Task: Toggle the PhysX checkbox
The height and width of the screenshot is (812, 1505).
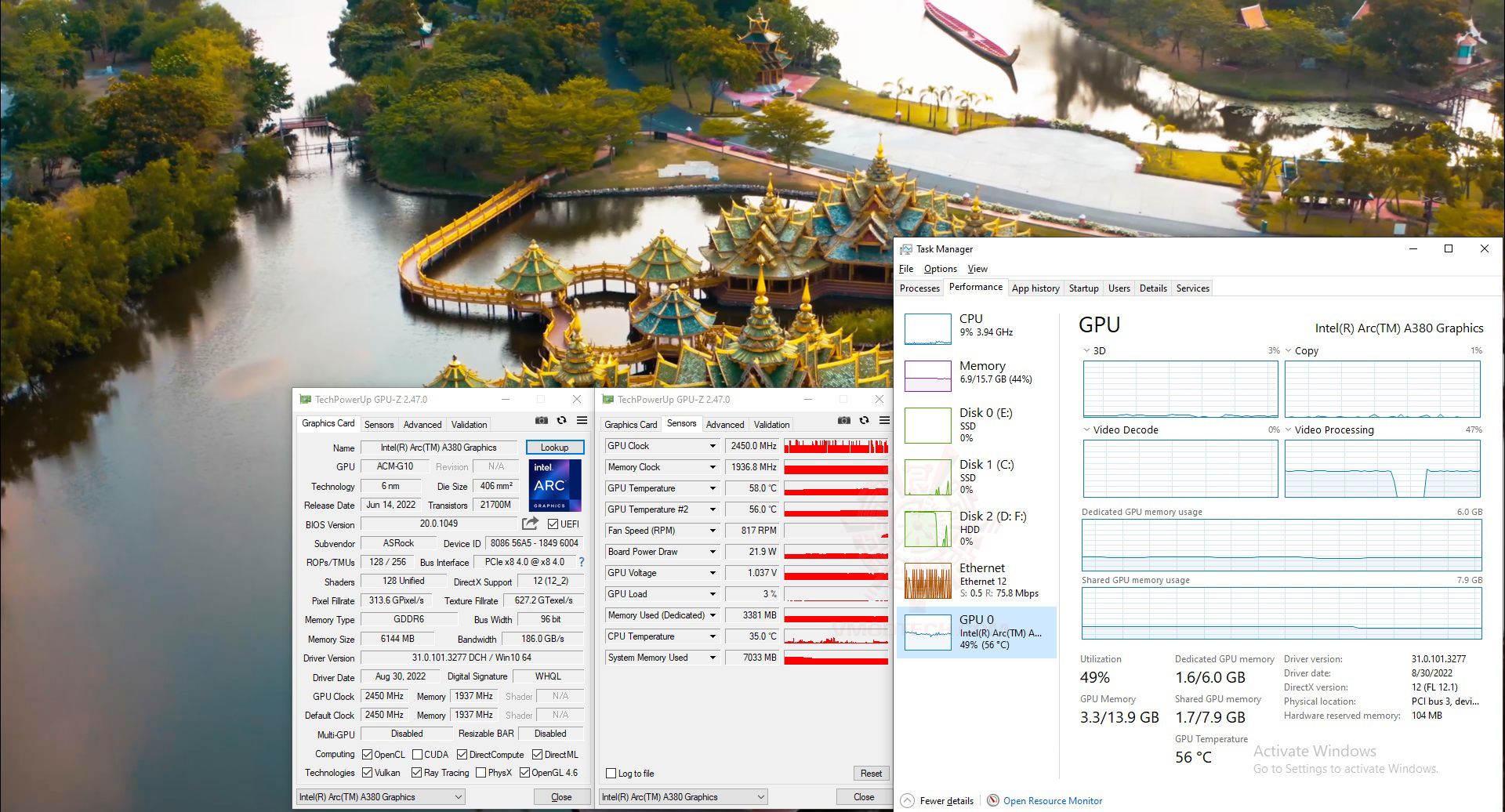Action: point(481,773)
